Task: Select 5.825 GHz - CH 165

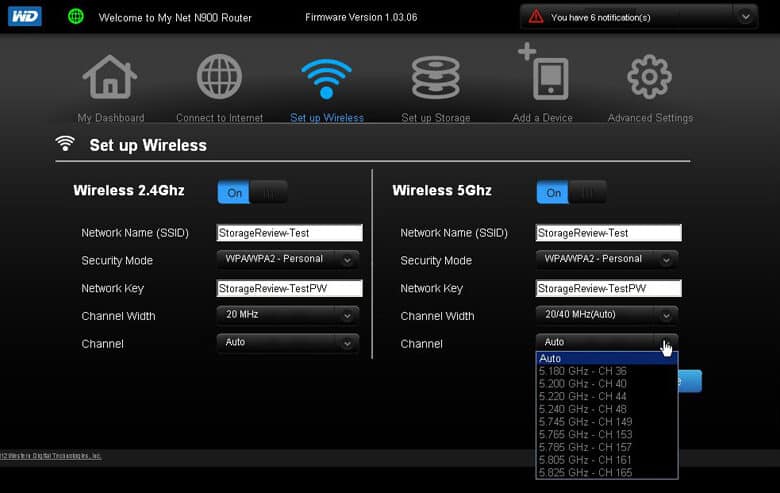Action: click(x=607, y=473)
